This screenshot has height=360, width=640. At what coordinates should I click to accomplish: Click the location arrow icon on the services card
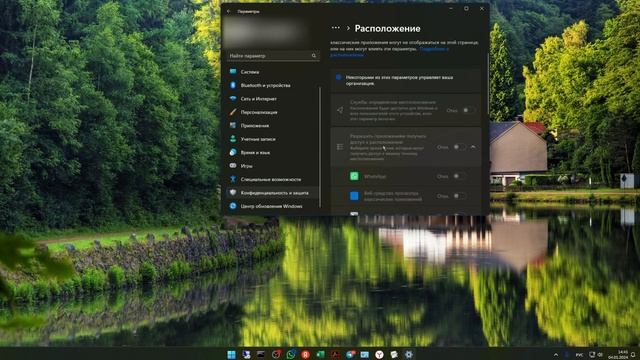pos(340,110)
